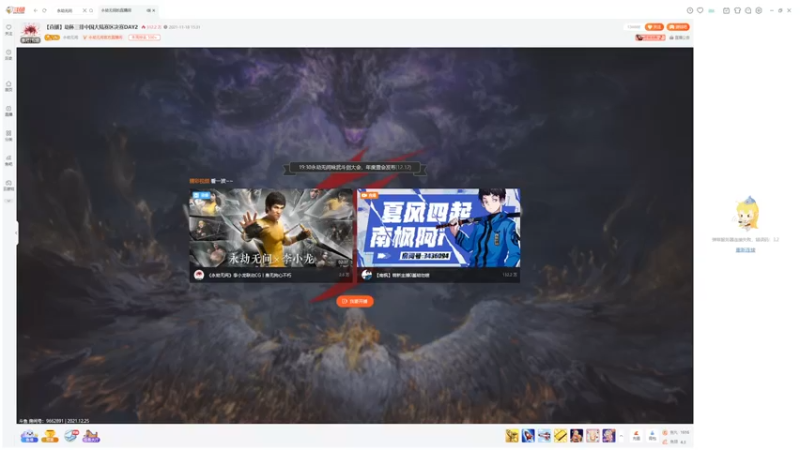Screen dimensions: 800x450
Task: Click the orange follow button with heart
Action: (654, 27)
